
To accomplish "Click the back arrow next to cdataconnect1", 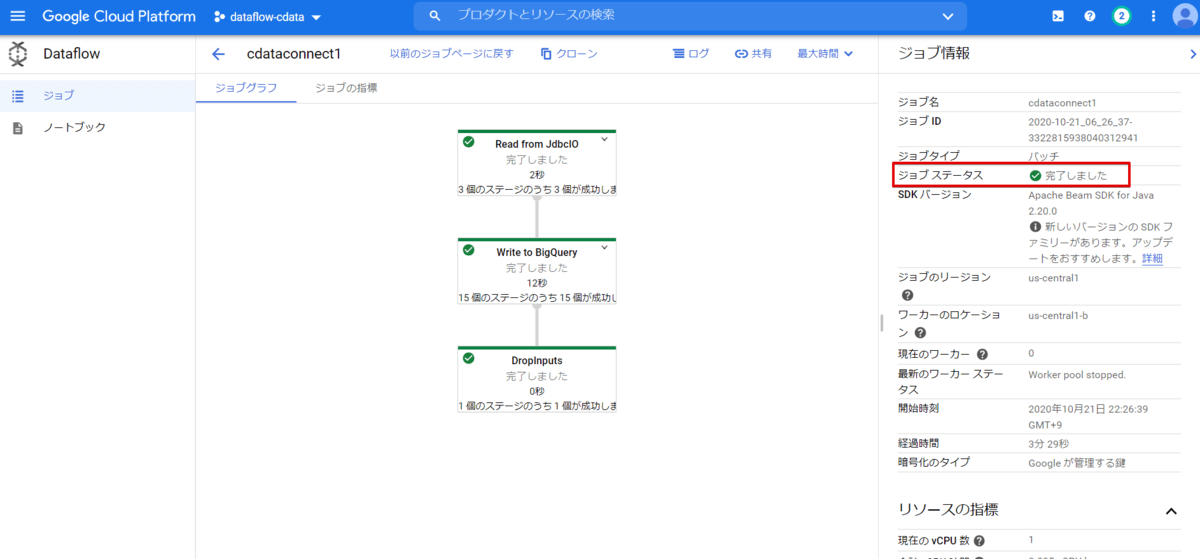I will tap(219, 54).
